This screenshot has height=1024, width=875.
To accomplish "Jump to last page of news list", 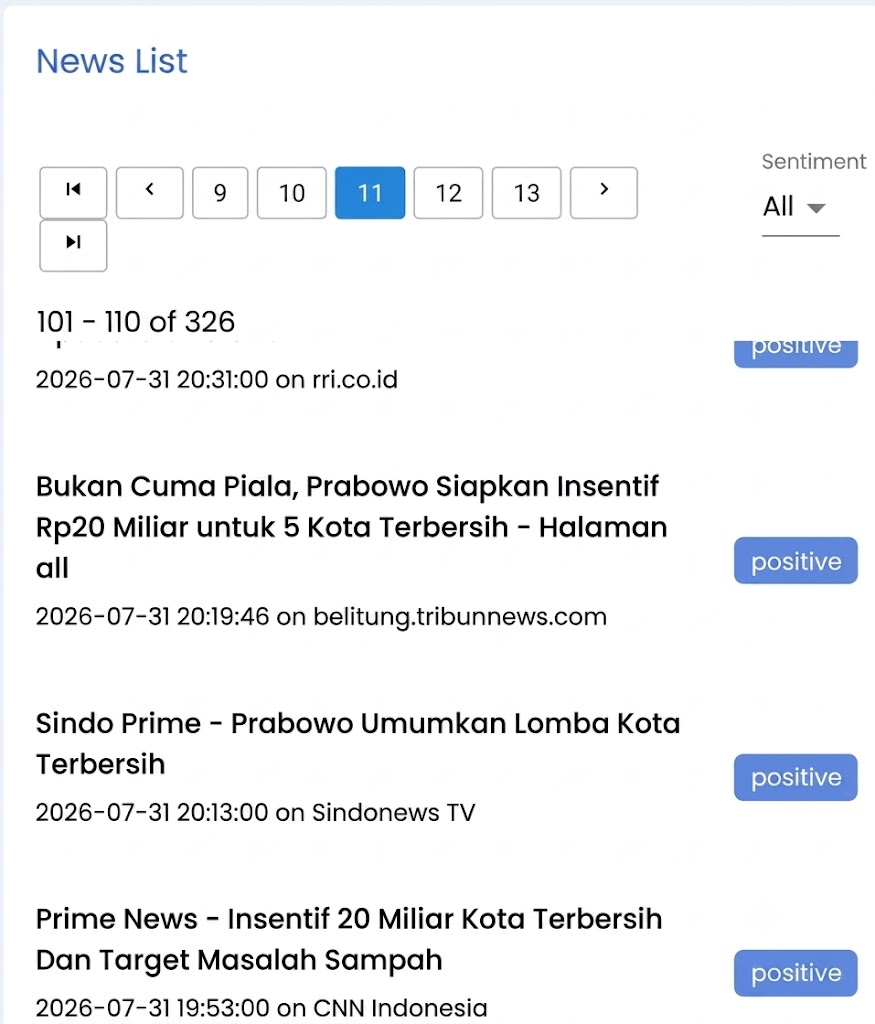I will point(73,246).
